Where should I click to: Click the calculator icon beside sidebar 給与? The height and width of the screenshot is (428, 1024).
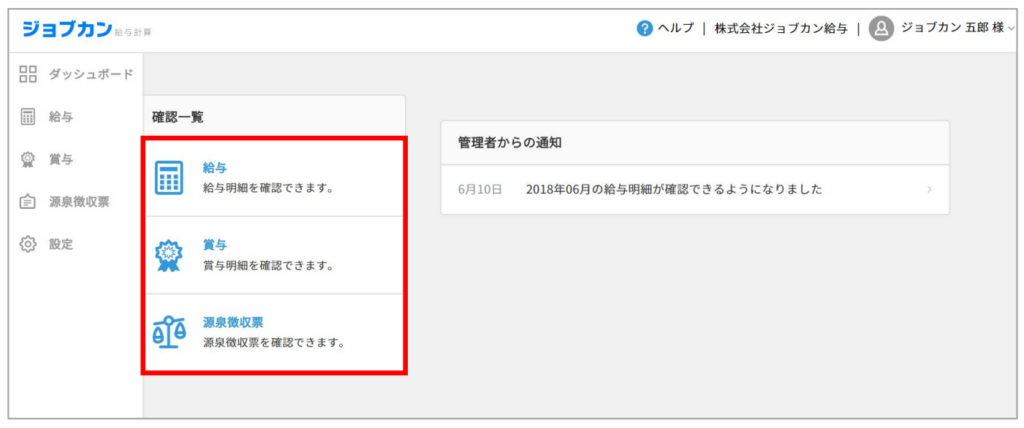tap(28, 117)
